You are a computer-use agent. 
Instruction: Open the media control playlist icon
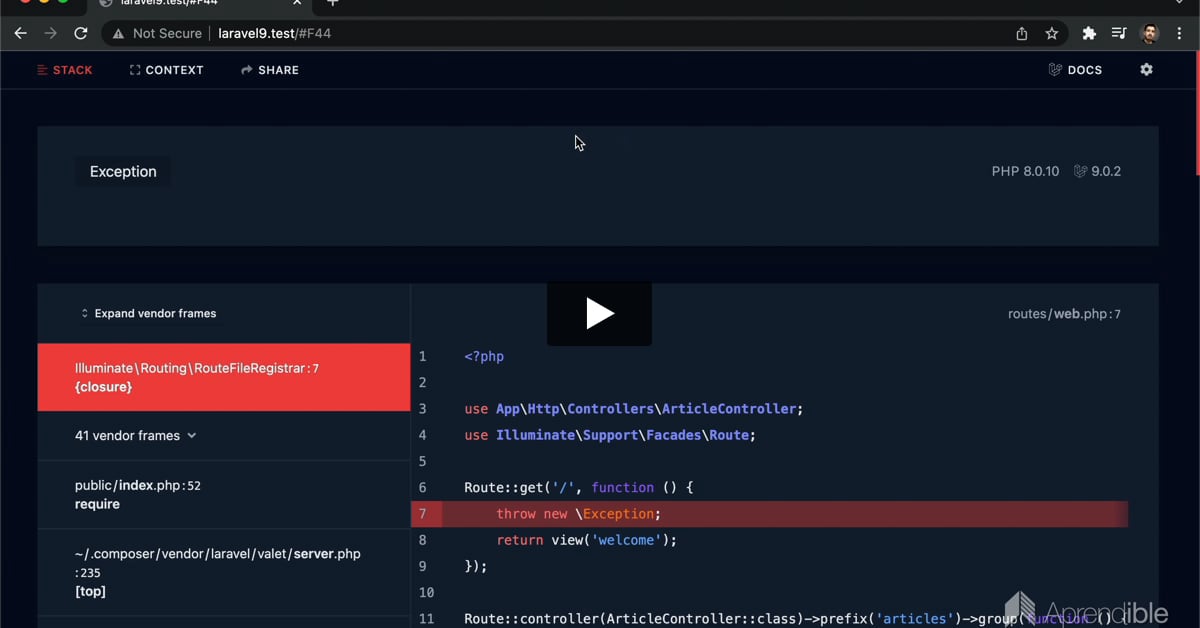coord(1119,33)
